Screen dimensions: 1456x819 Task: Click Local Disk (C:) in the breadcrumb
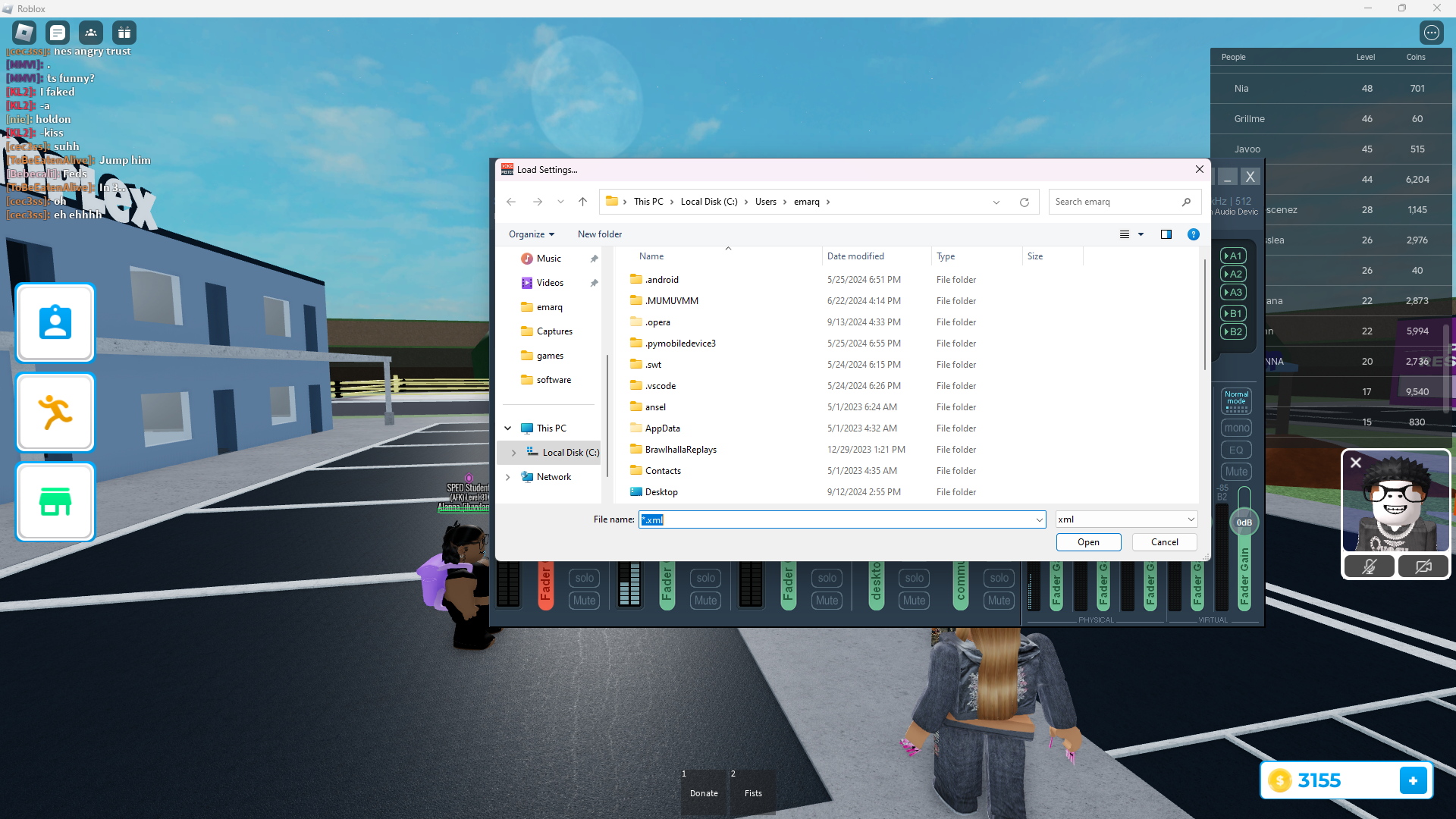(x=709, y=202)
